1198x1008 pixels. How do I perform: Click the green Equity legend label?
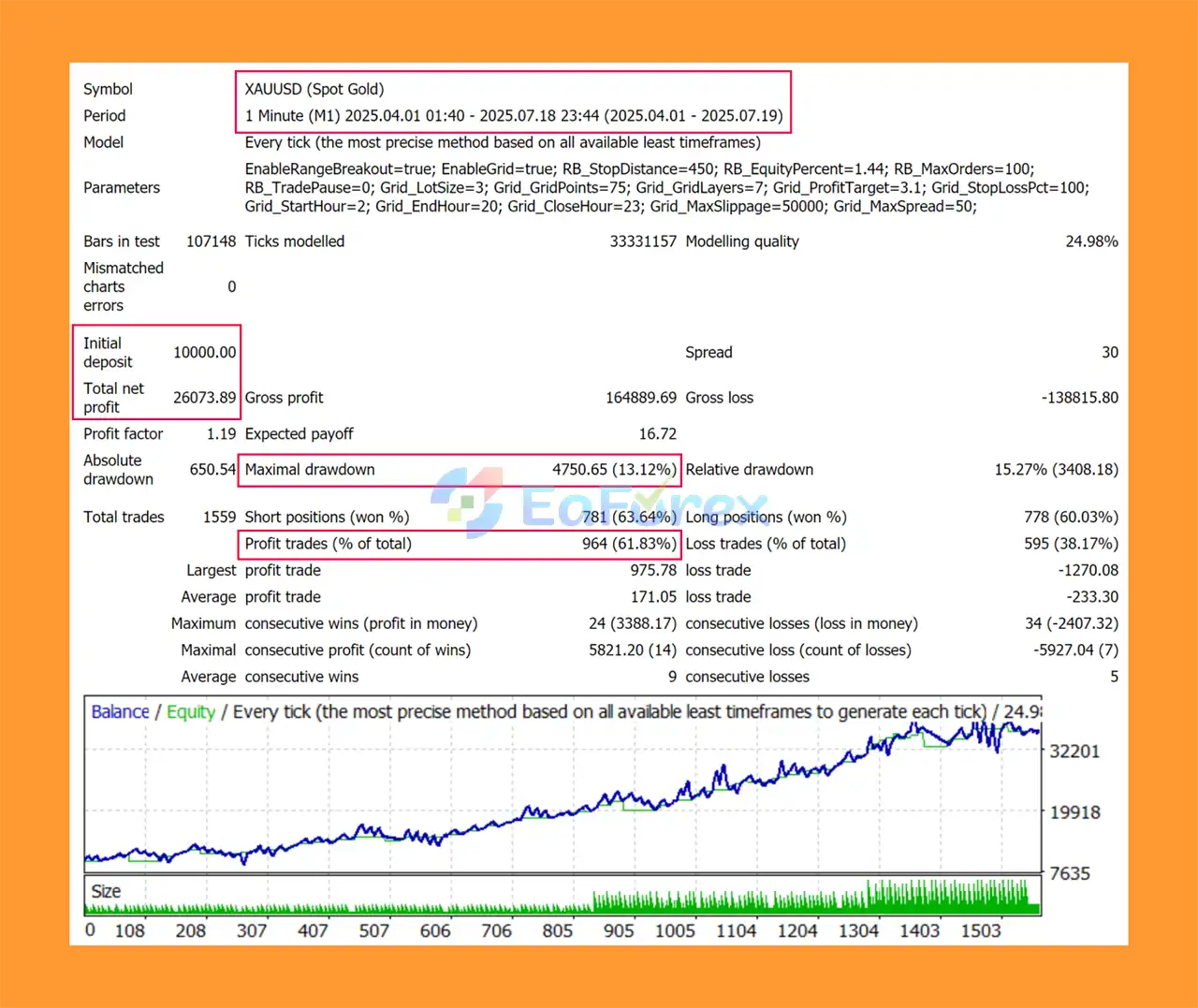[190, 711]
